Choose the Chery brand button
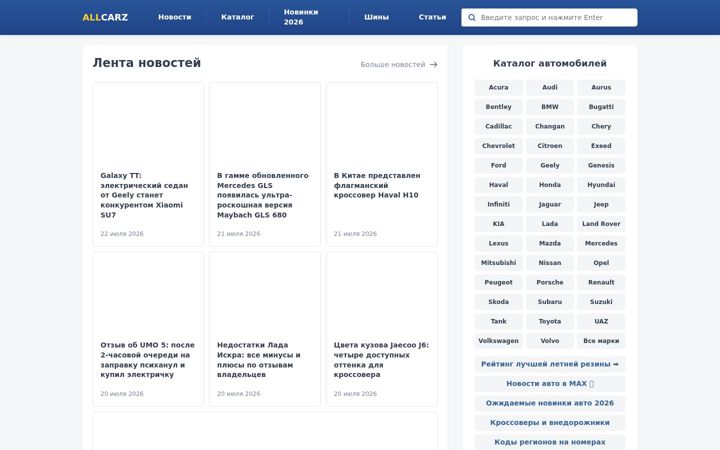This screenshot has width=720, height=450. point(601,126)
